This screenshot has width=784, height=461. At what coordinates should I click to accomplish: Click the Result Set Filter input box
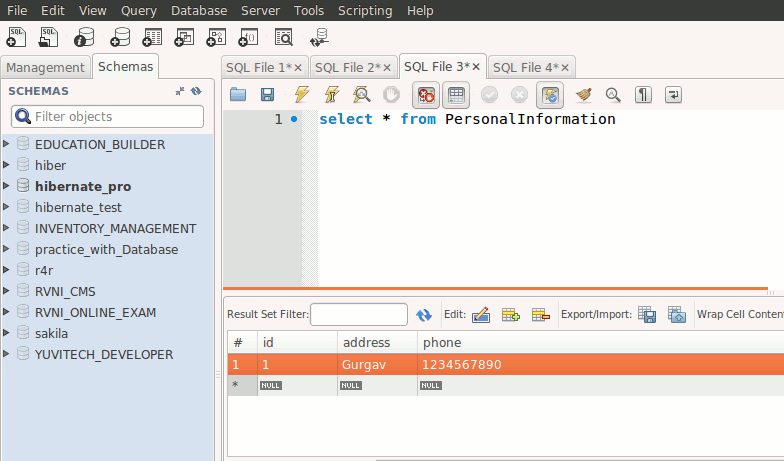pyautogui.click(x=359, y=314)
